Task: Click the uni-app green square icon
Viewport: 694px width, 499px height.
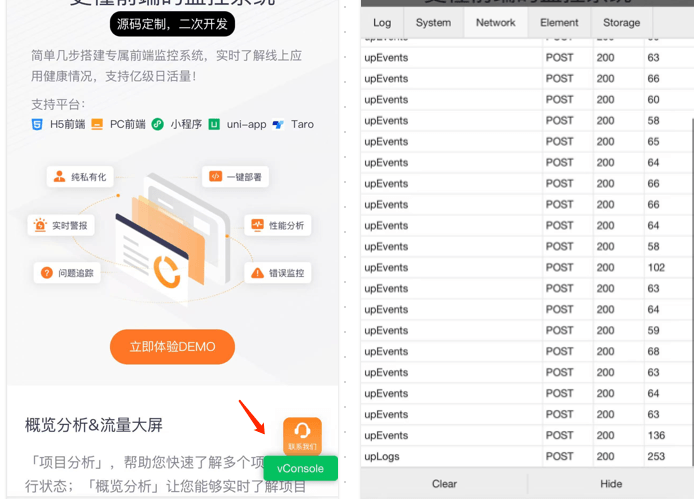Action: click(214, 124)
